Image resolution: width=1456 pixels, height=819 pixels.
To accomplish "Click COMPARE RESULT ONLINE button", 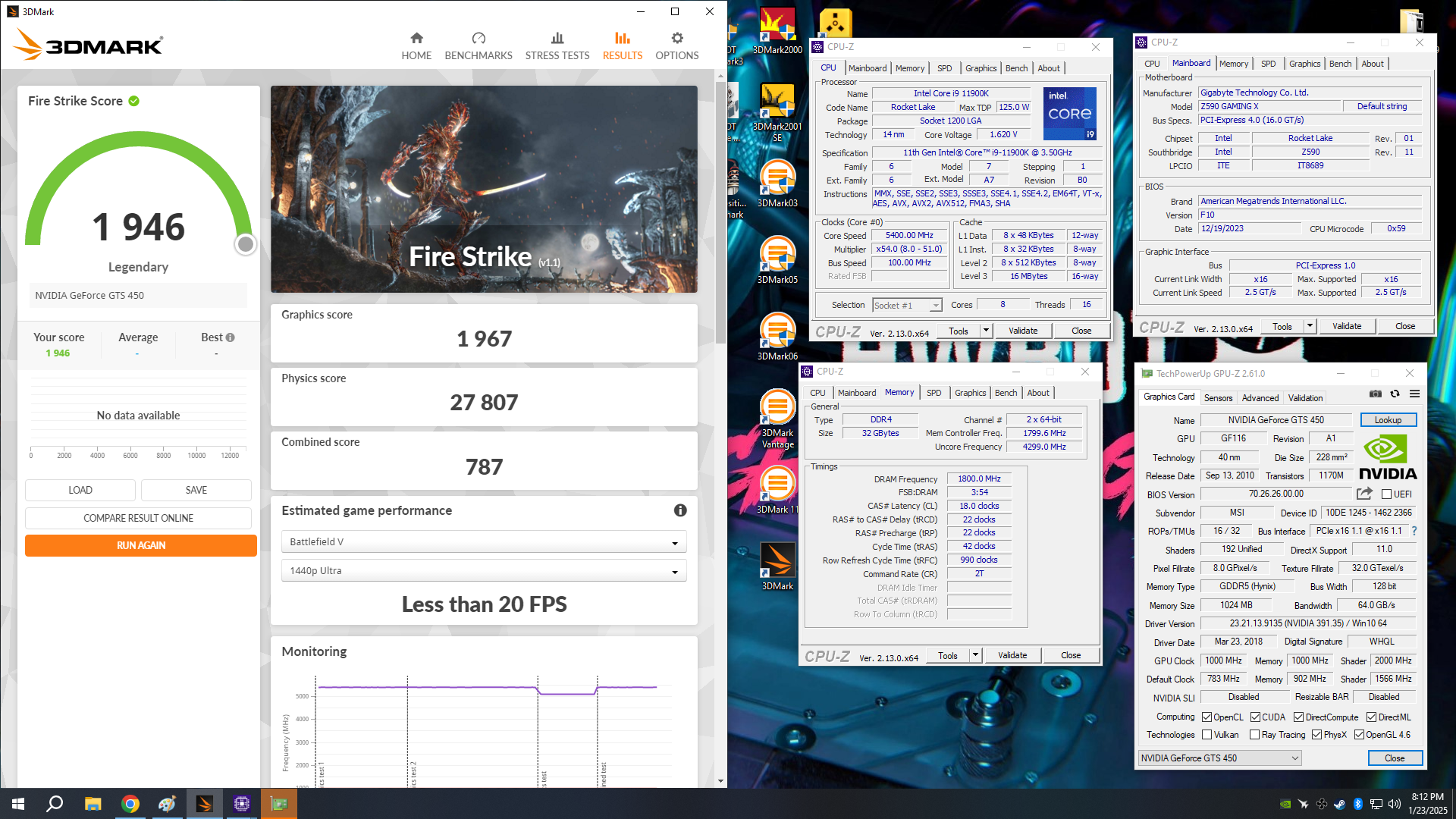I will pos(138,518).
